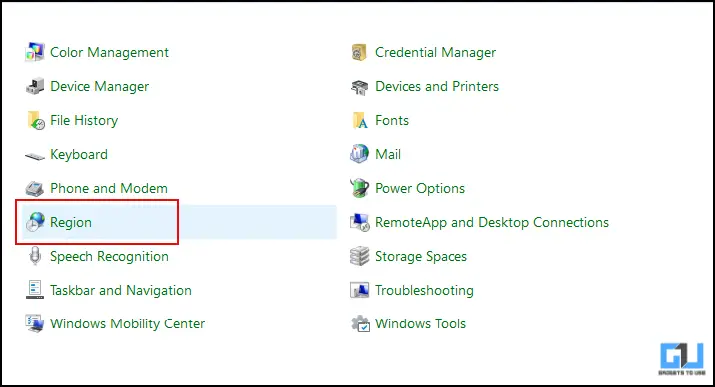The height and width of the screenshot is (387, 715).
Task: Open the Devices and Printers icon
Action: (360, 87)
